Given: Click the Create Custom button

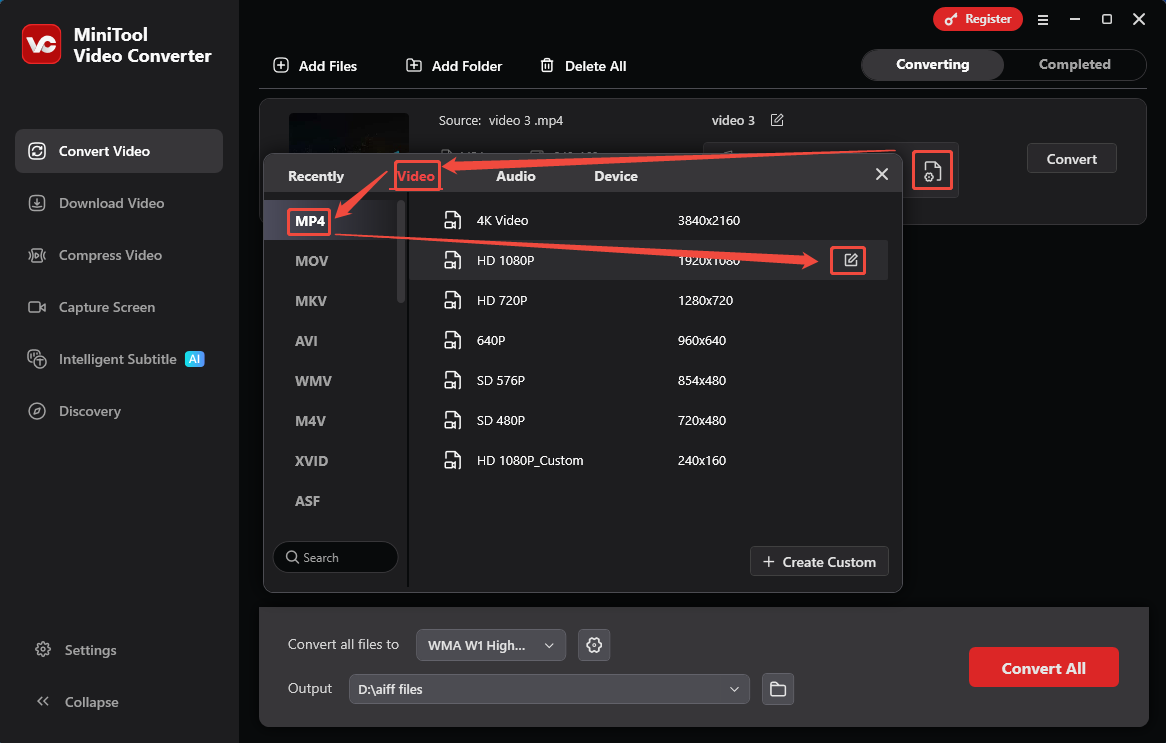Looking at the screenshot, I should (x=819, y=561).
